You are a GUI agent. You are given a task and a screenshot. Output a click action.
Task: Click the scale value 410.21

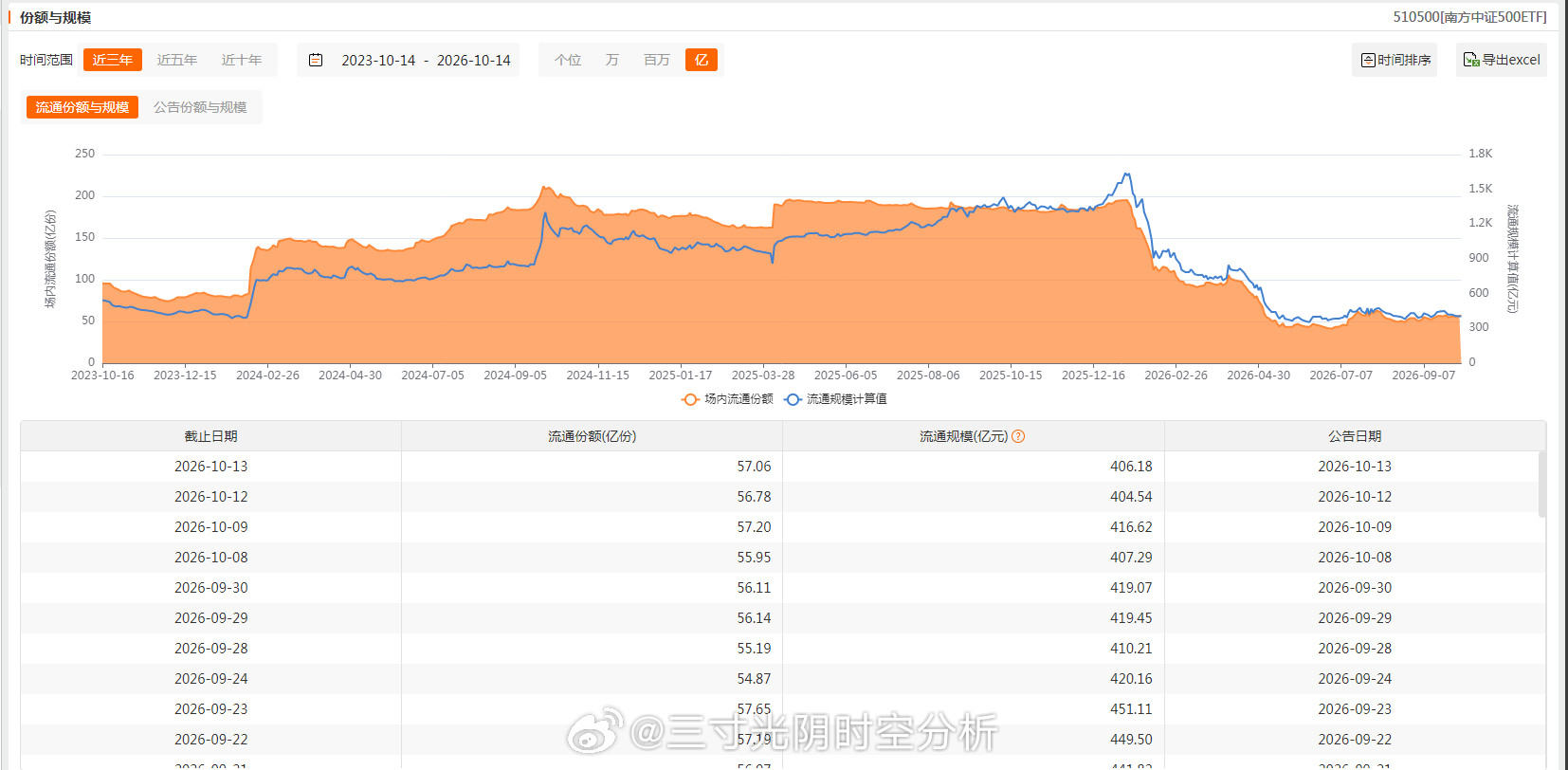[x=1131, y=649]
